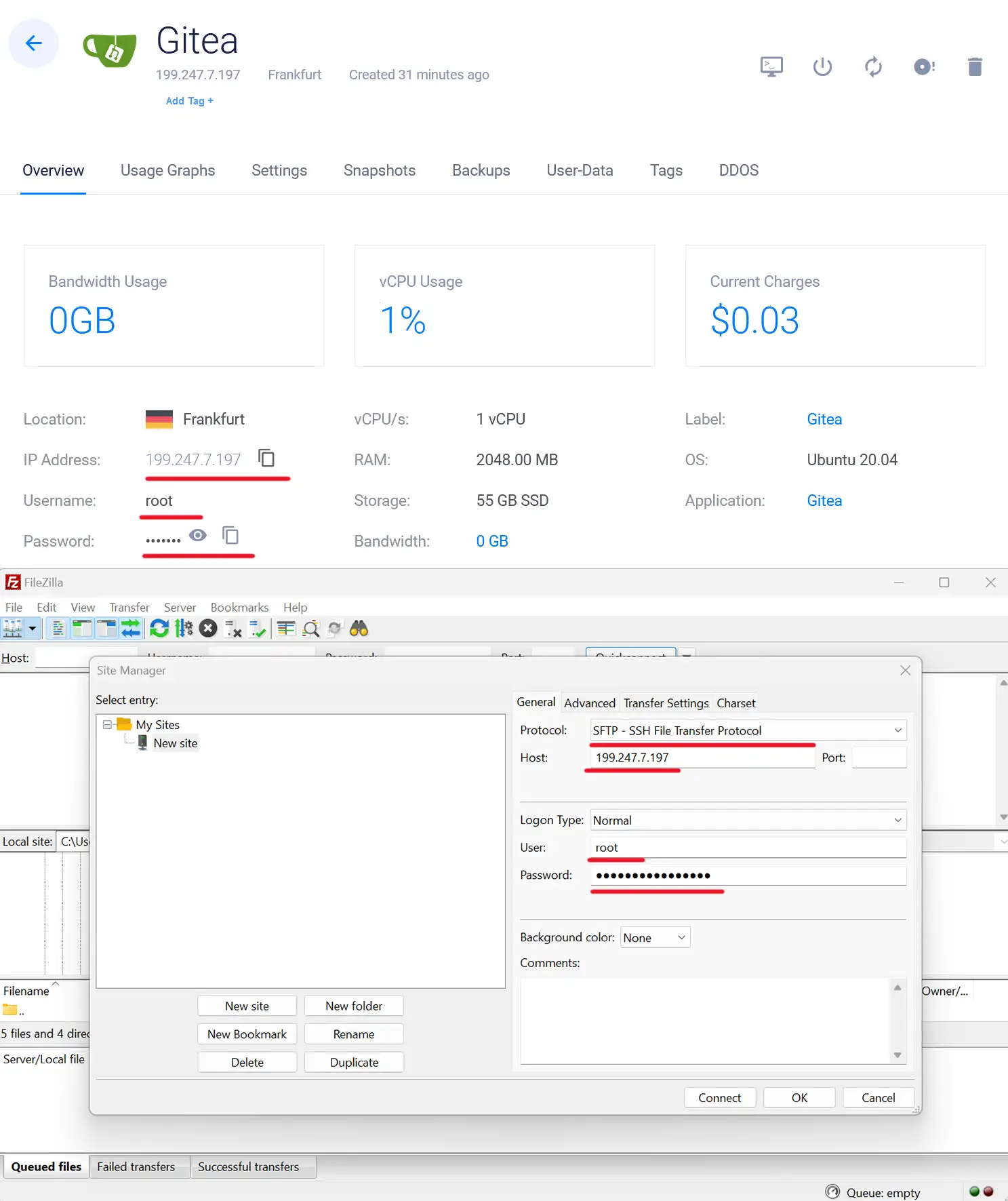
Task: Click the Add Tag + link
Action: click(x=190, y=100)
